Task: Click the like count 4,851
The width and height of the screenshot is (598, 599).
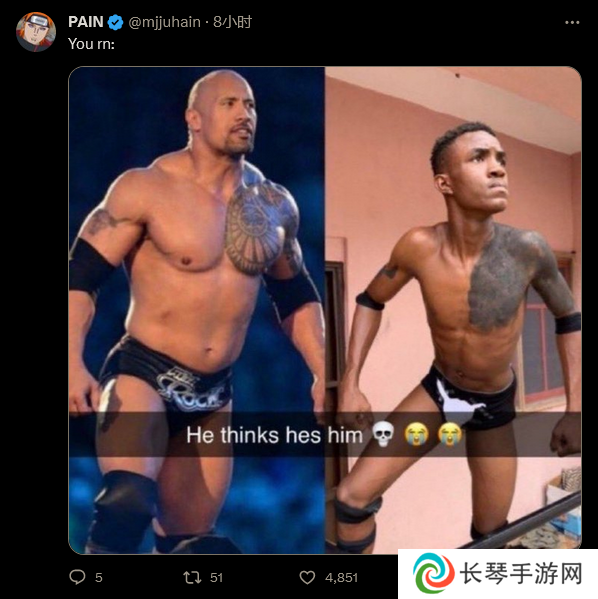Action: point(342,578)
